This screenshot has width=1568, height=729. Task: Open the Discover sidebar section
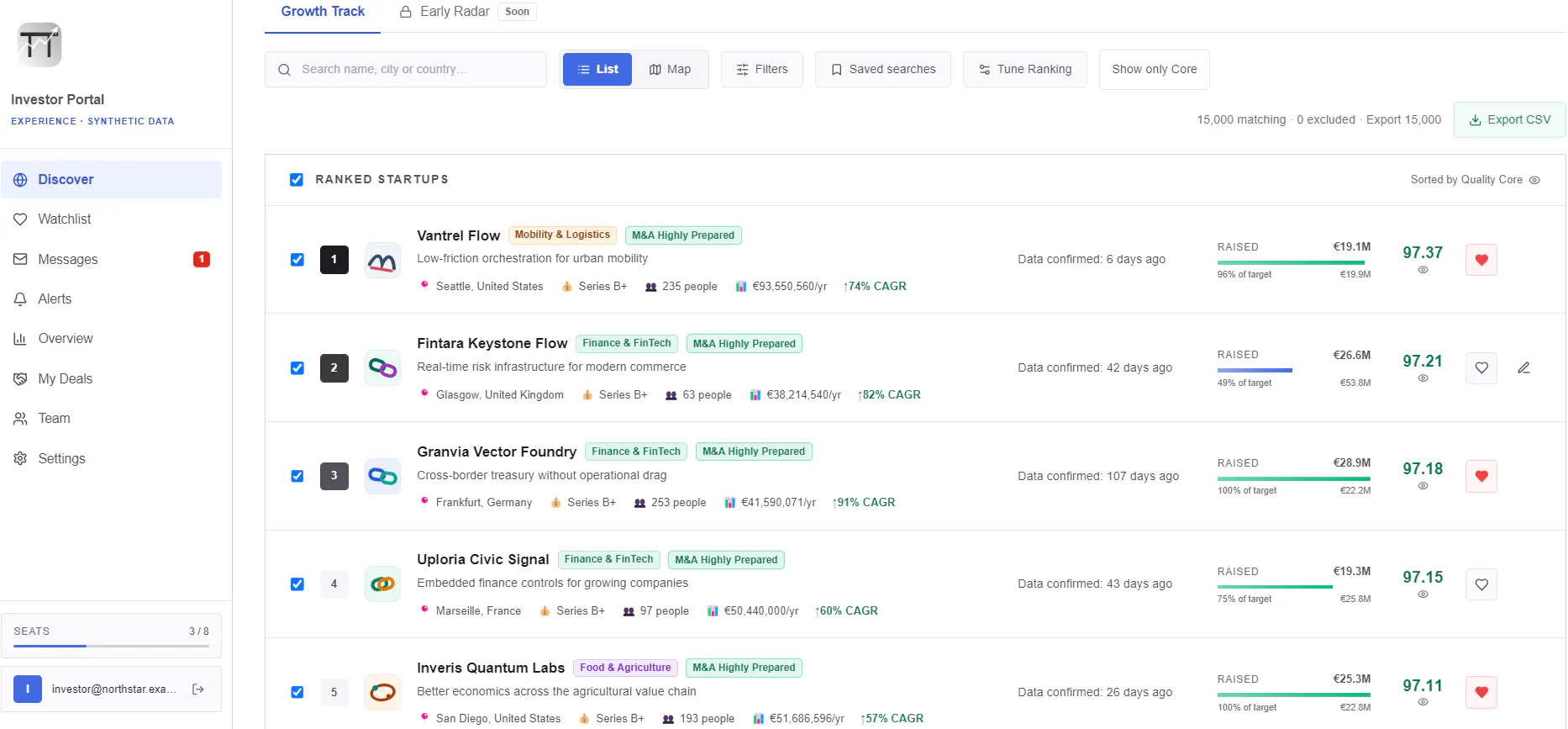tap(111, 179)
